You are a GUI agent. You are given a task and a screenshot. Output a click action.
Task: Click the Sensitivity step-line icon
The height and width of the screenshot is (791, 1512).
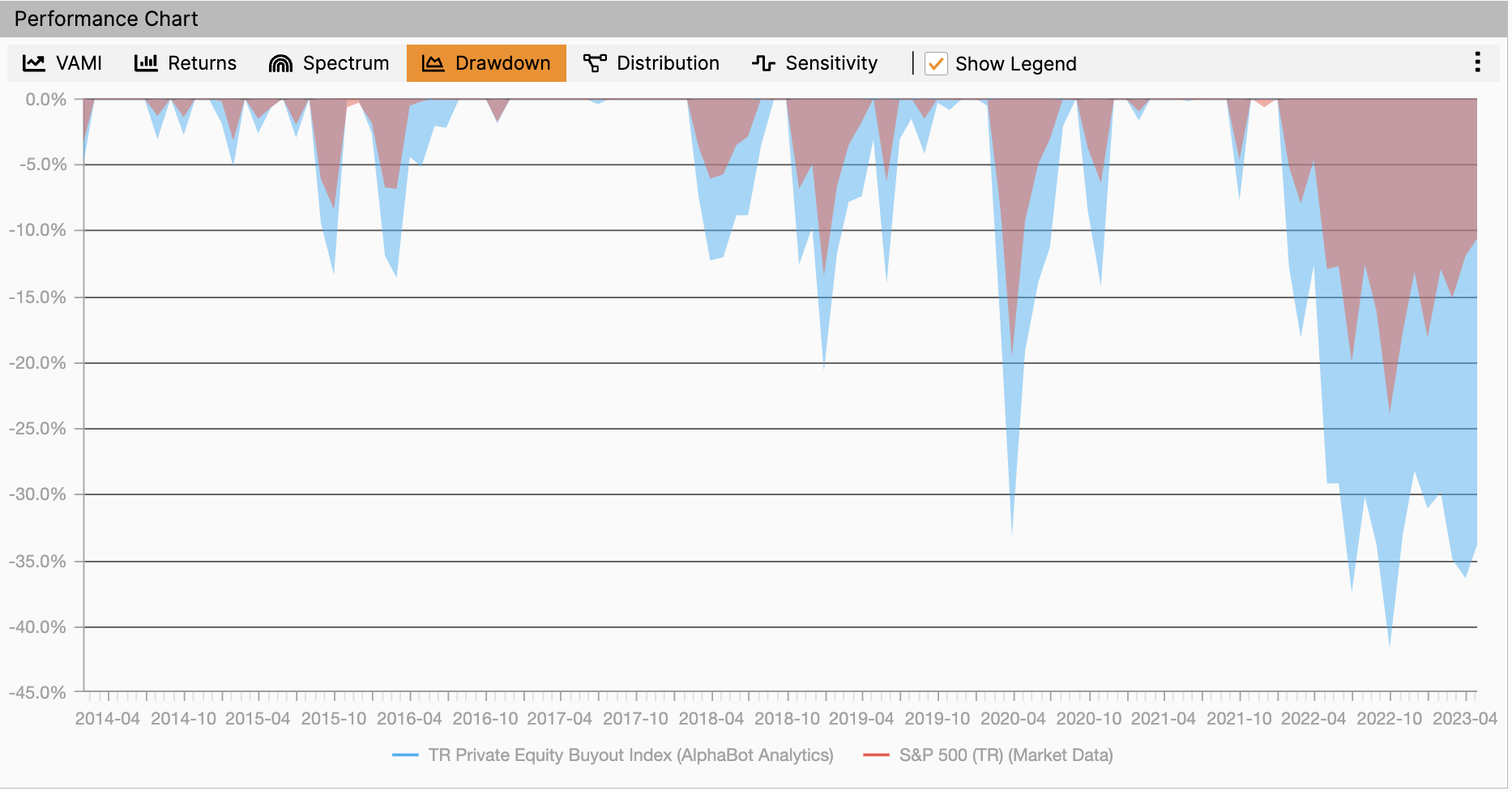763,63
